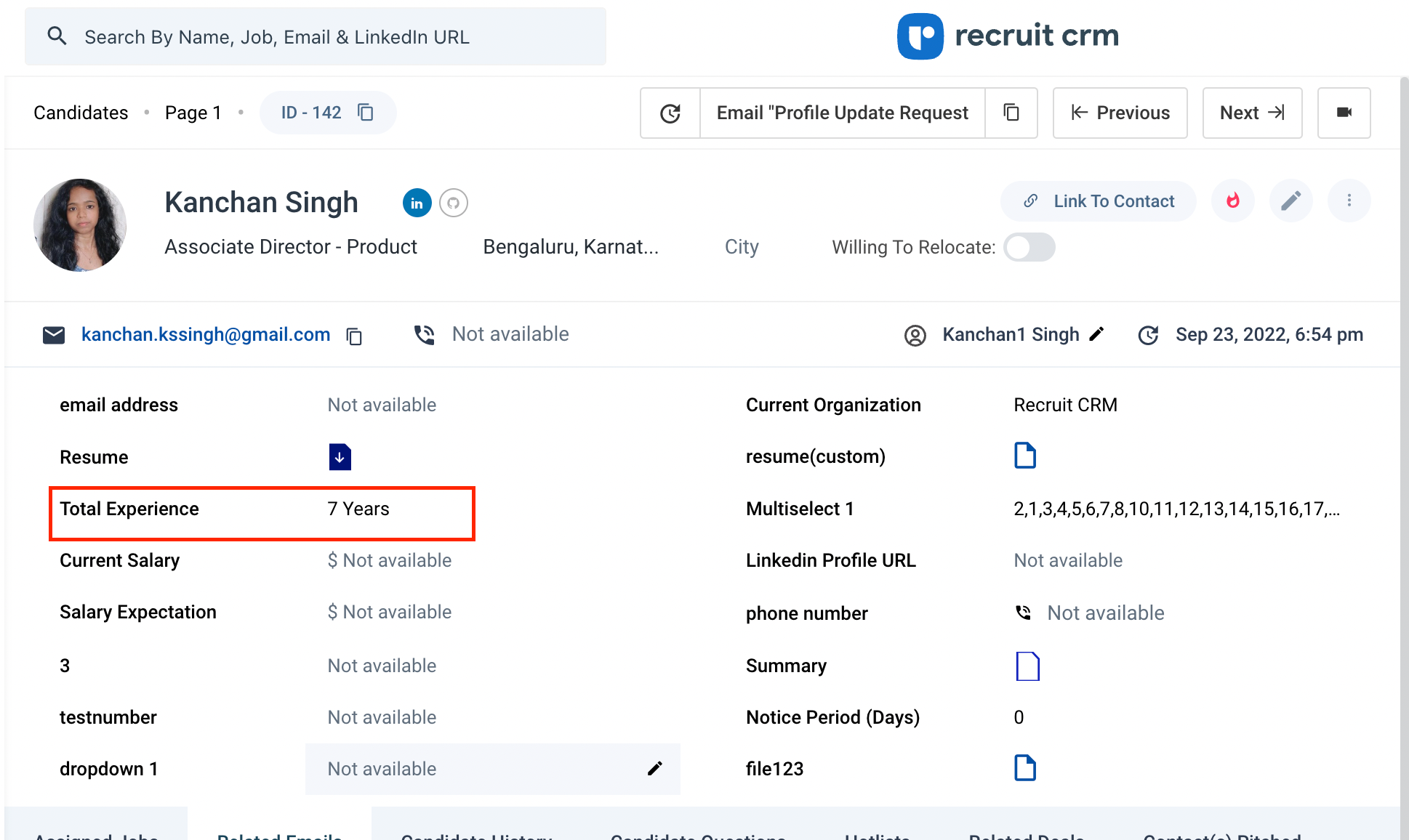Open the GitHub profile icon
The image size is (1409, 840).
pyautogui.click(x=454, y=203)
